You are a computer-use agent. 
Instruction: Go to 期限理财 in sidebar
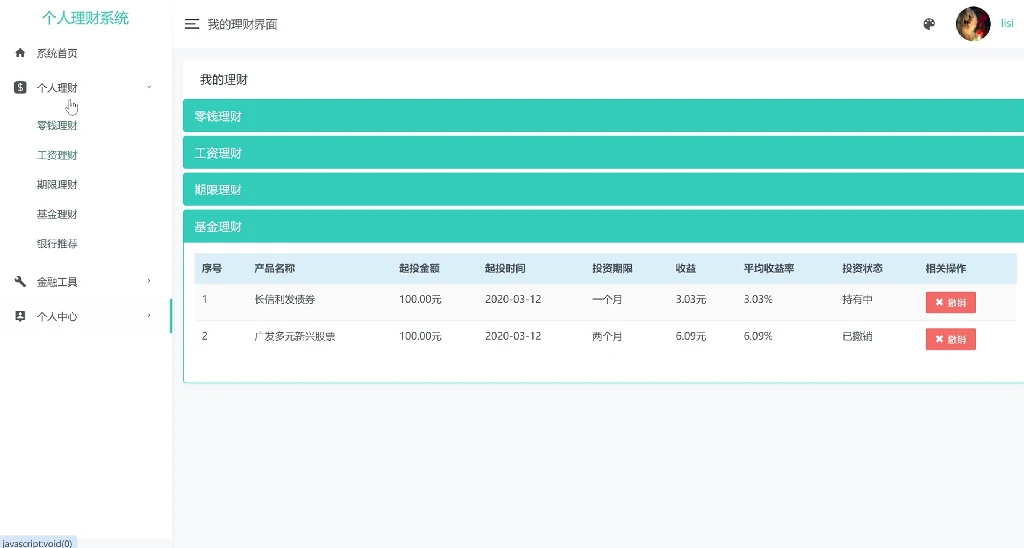tap(57, 185)
